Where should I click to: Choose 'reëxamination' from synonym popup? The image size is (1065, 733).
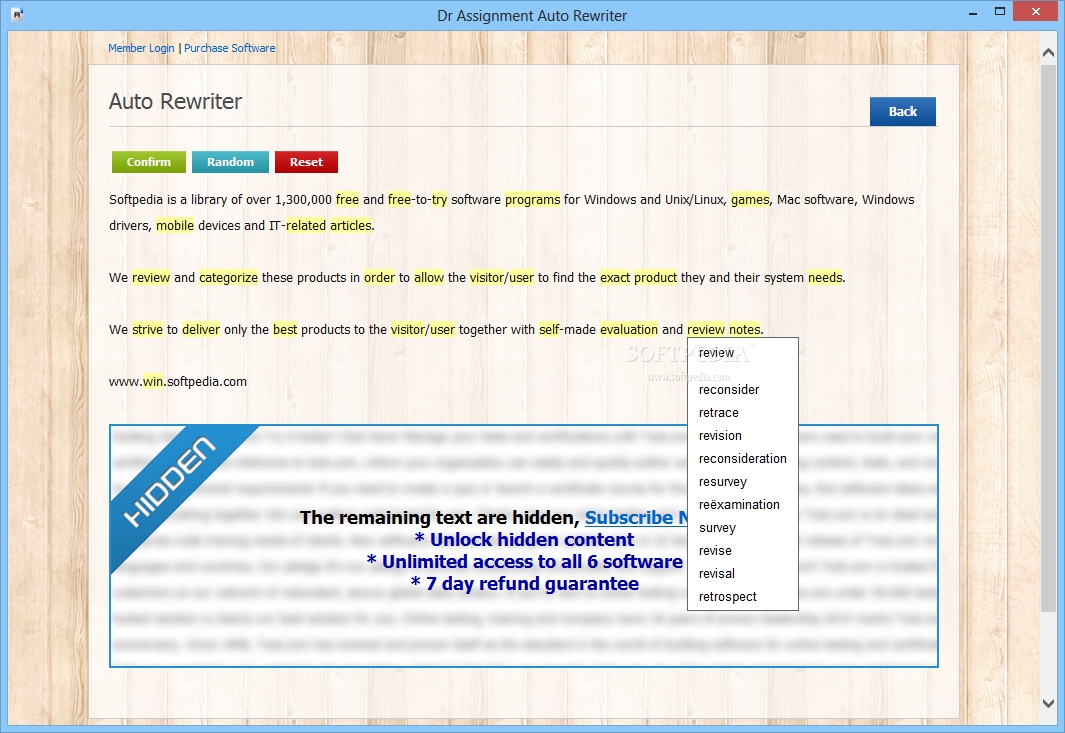pos(742,505)
